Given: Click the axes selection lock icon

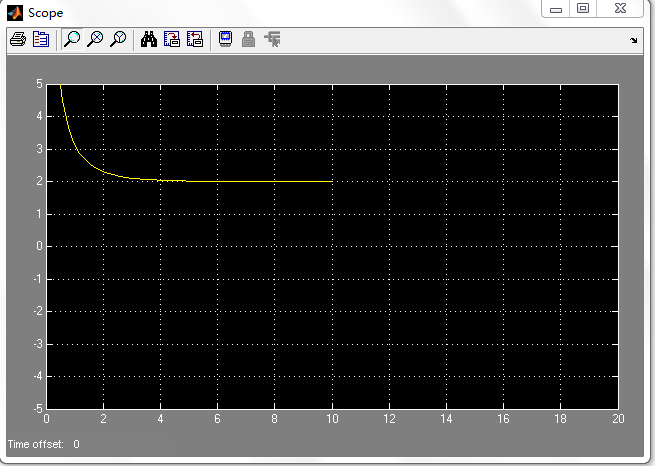Looking at the screenshot, I should 249,39.
